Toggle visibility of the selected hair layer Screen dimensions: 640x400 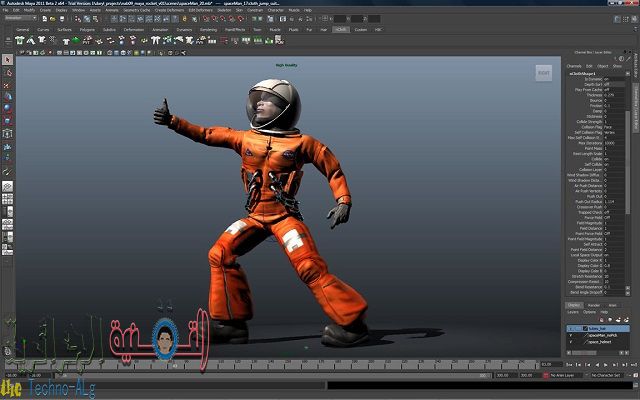(x=571, y=327)
